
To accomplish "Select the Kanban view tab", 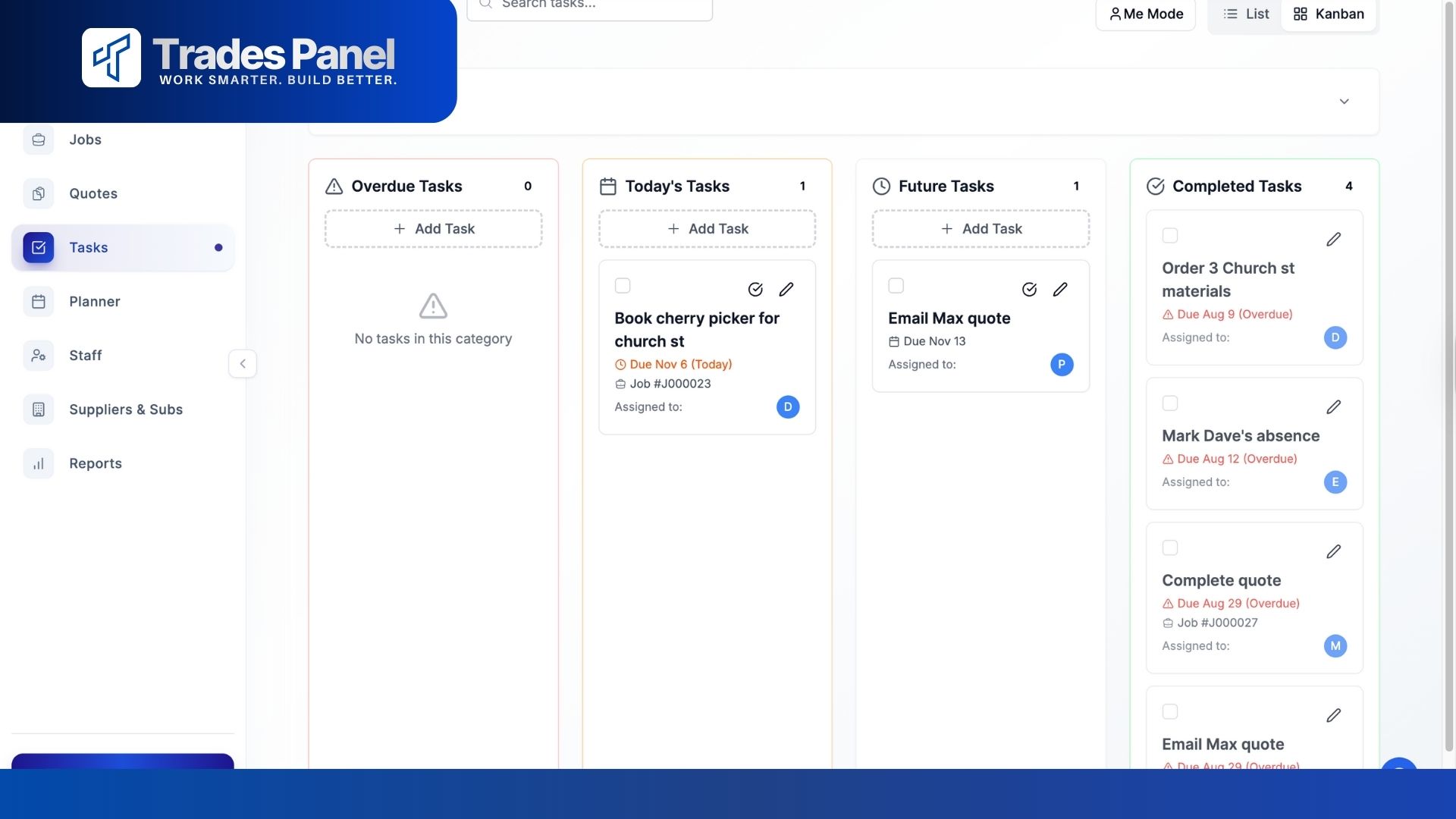I will [x=1329, y=14].
